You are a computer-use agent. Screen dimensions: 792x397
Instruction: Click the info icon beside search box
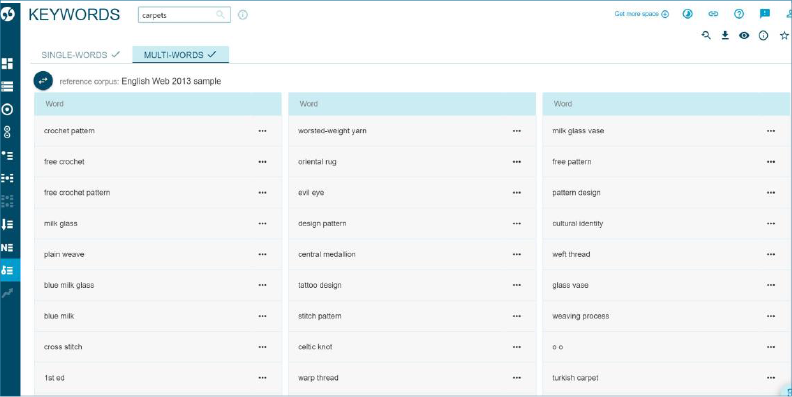click(243, 15)
